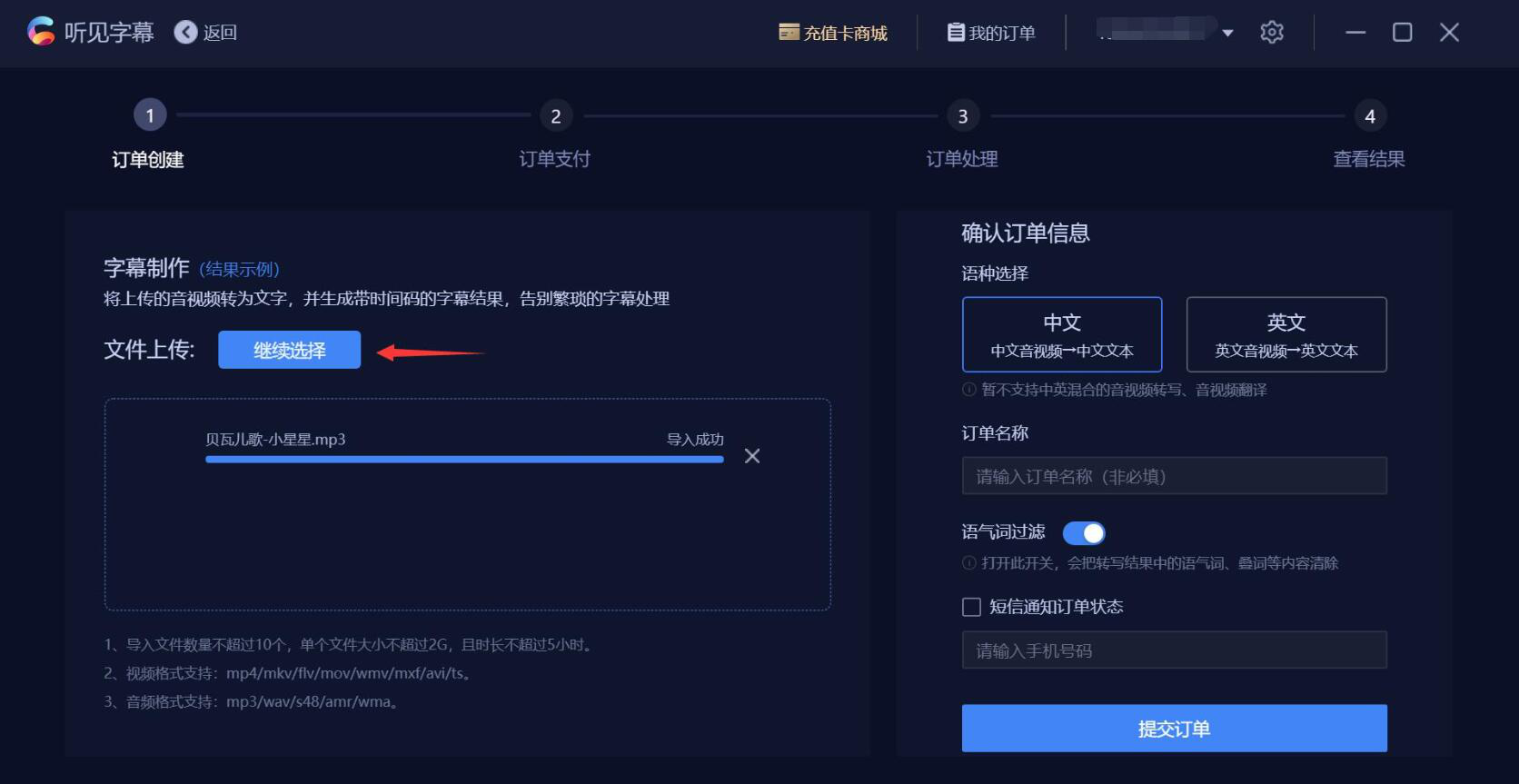Click the step 3 订单处理 circle
This screenshot has width=1519, height=784.
(x=963, y=115)
